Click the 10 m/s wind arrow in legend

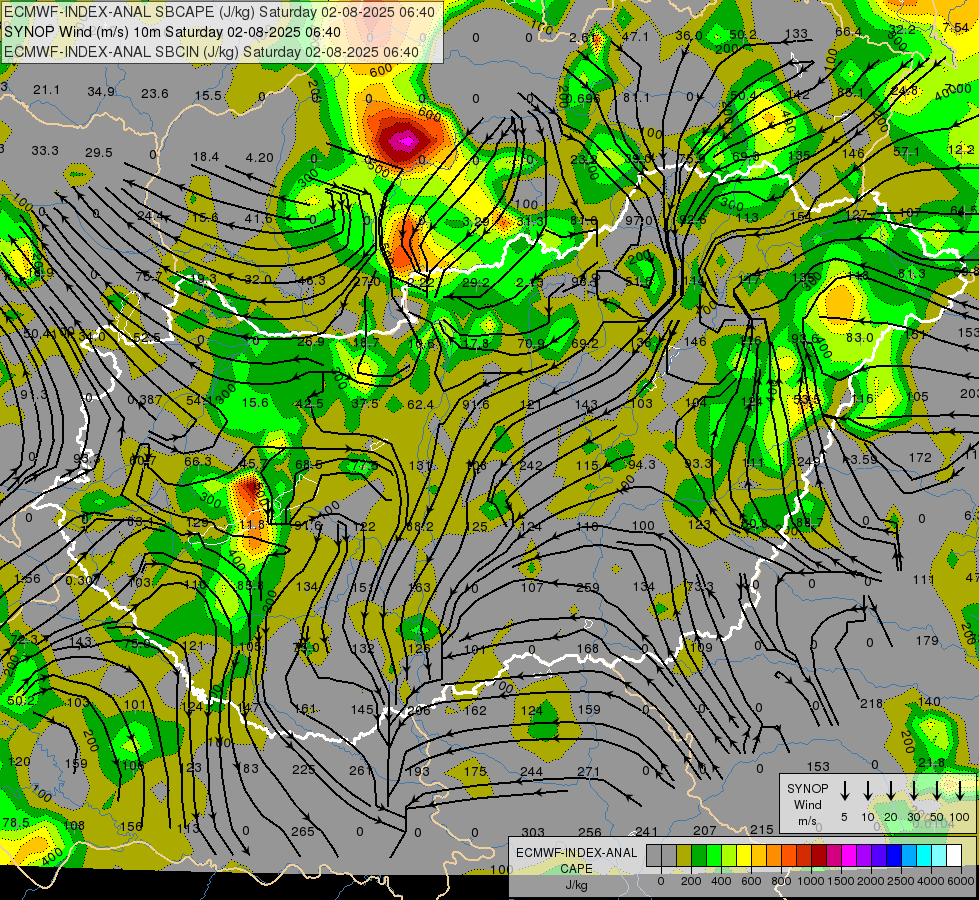[x=868, y=791]
